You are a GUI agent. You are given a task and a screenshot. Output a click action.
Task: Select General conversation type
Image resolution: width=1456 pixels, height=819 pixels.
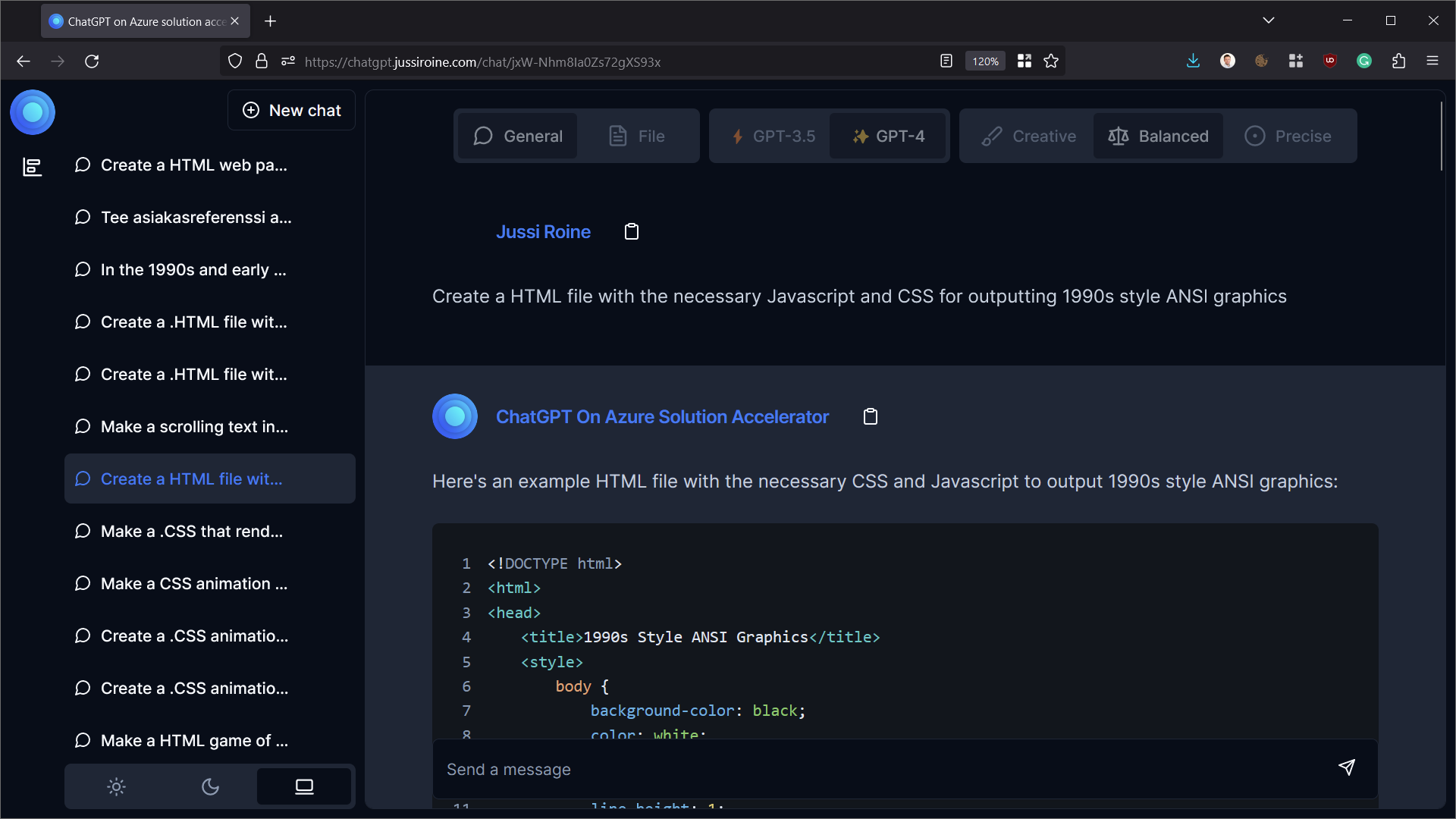pos(518,136)
